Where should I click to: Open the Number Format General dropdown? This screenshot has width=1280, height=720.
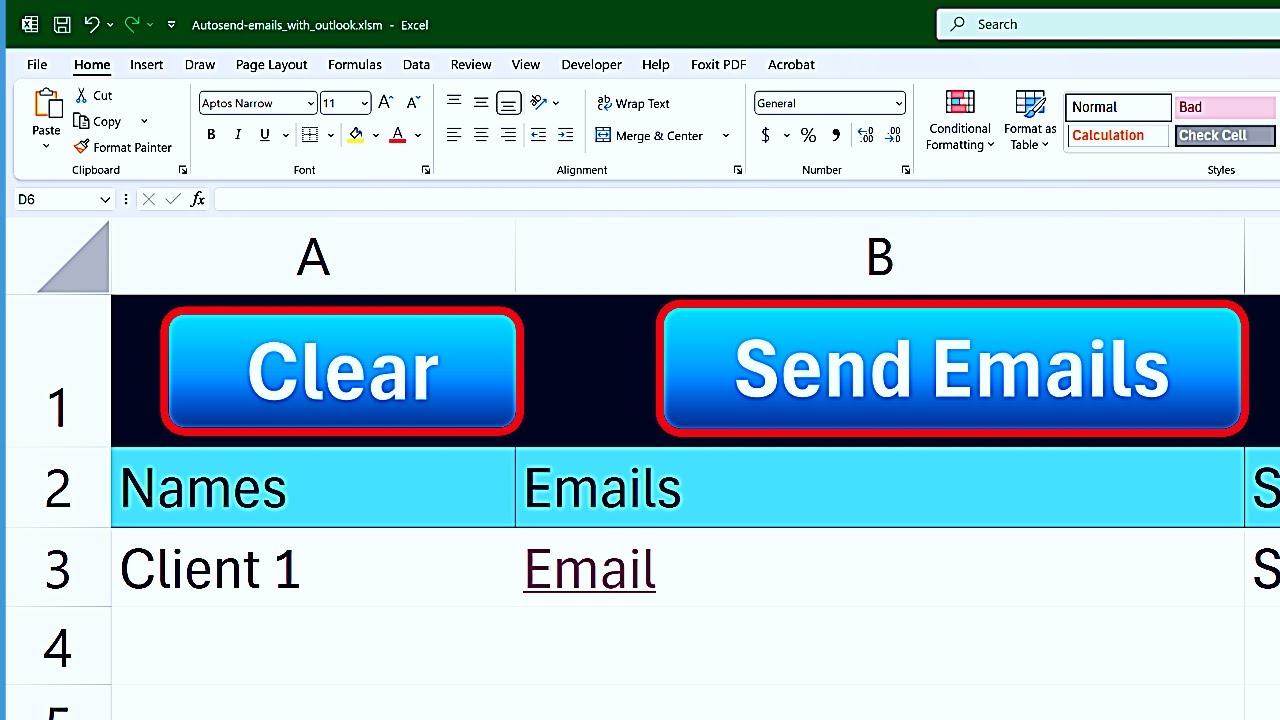(898, 103)
